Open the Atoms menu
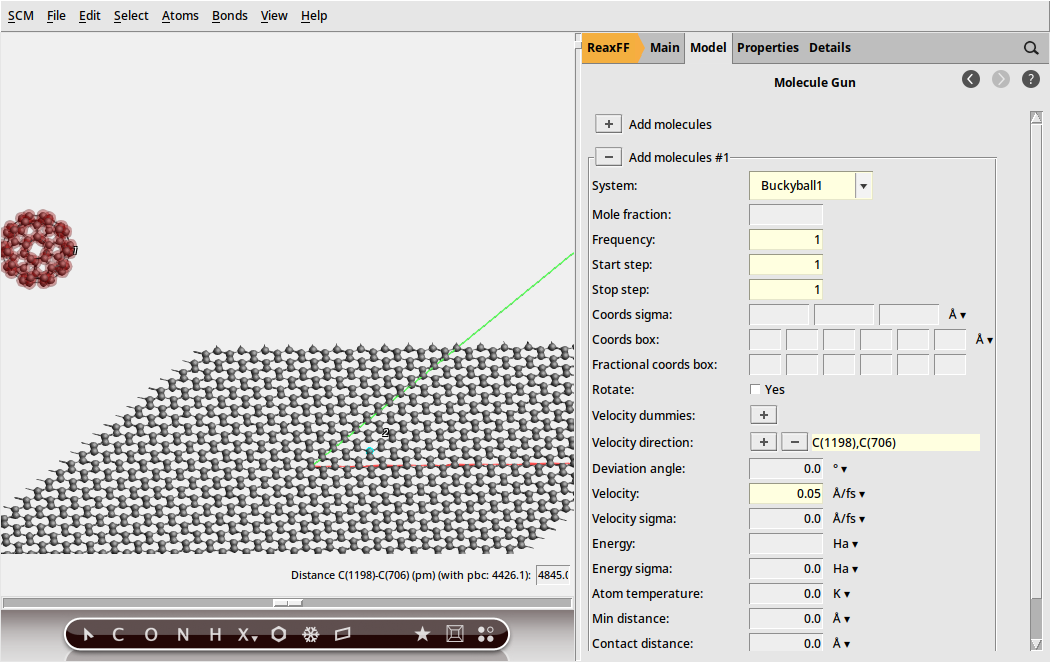This screenshot has height=662, width=1050. click(x=180, y=15)
